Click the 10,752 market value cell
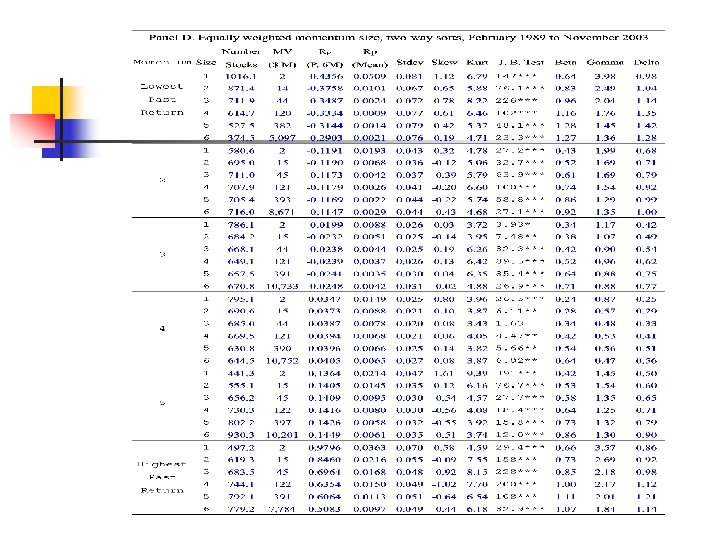 (282, 361)
